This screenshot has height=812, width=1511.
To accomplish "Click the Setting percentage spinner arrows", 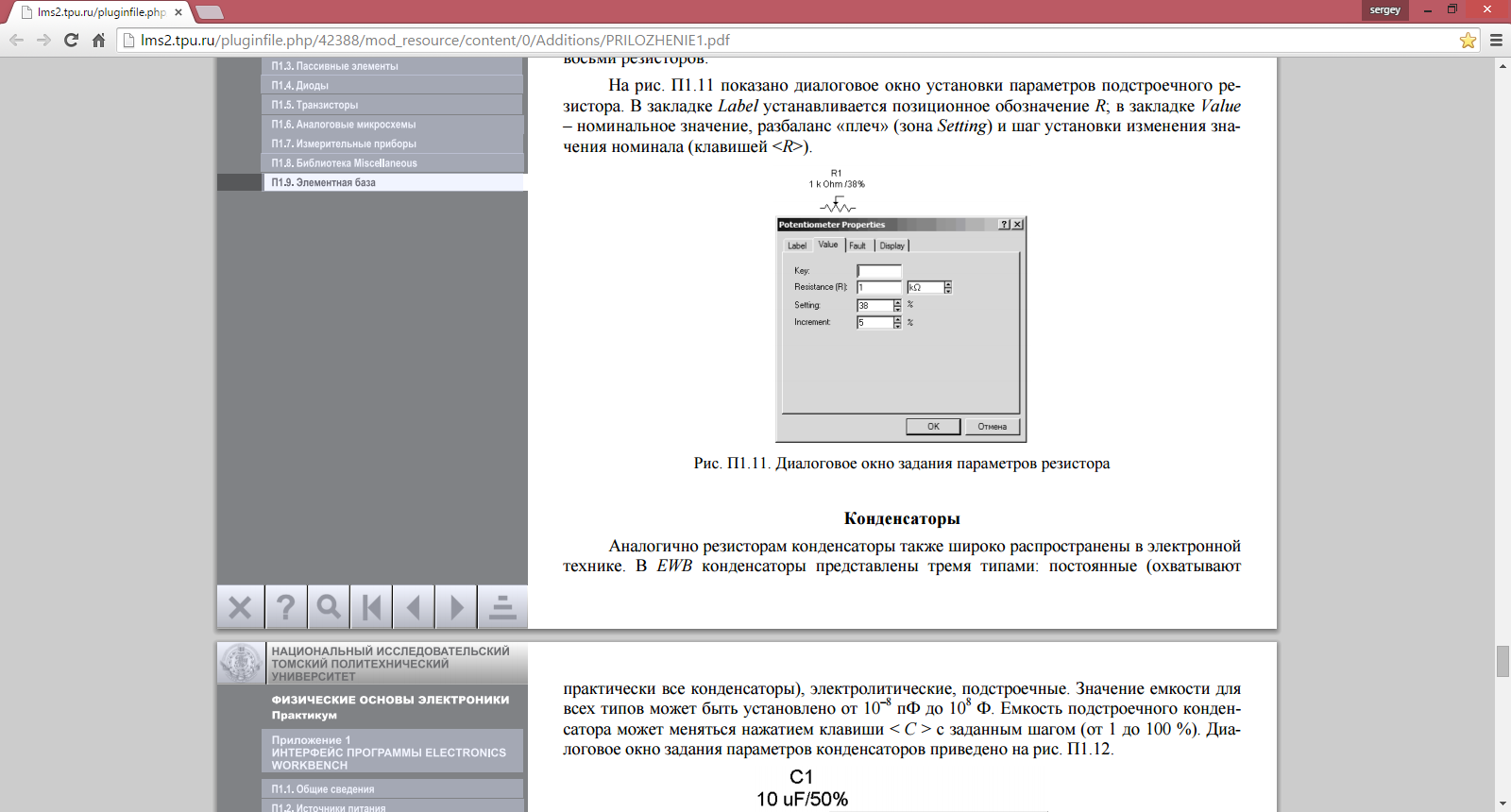I will coord(897,305).
